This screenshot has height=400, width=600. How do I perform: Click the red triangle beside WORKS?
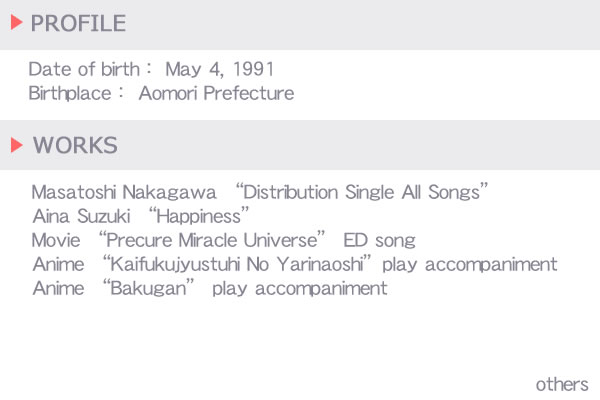[x=16, y=145]
